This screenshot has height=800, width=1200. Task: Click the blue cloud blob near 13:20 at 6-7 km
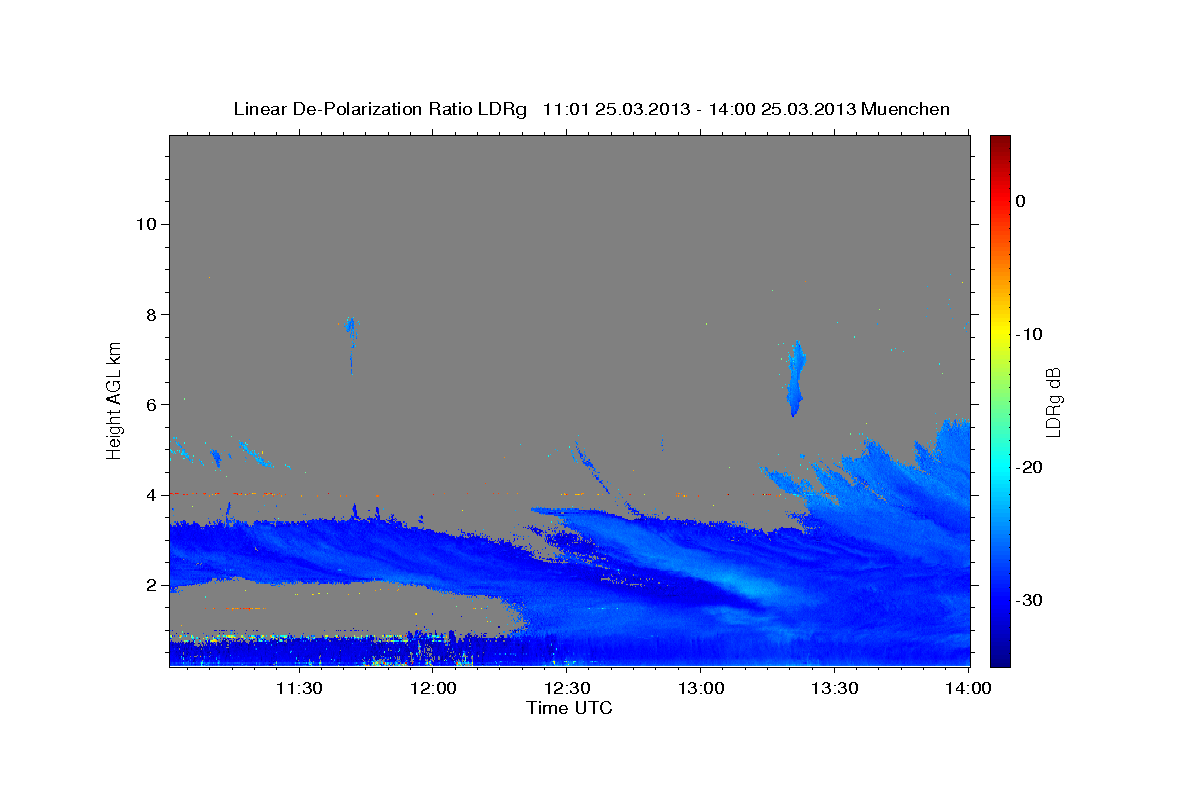[x=796, y=380]
